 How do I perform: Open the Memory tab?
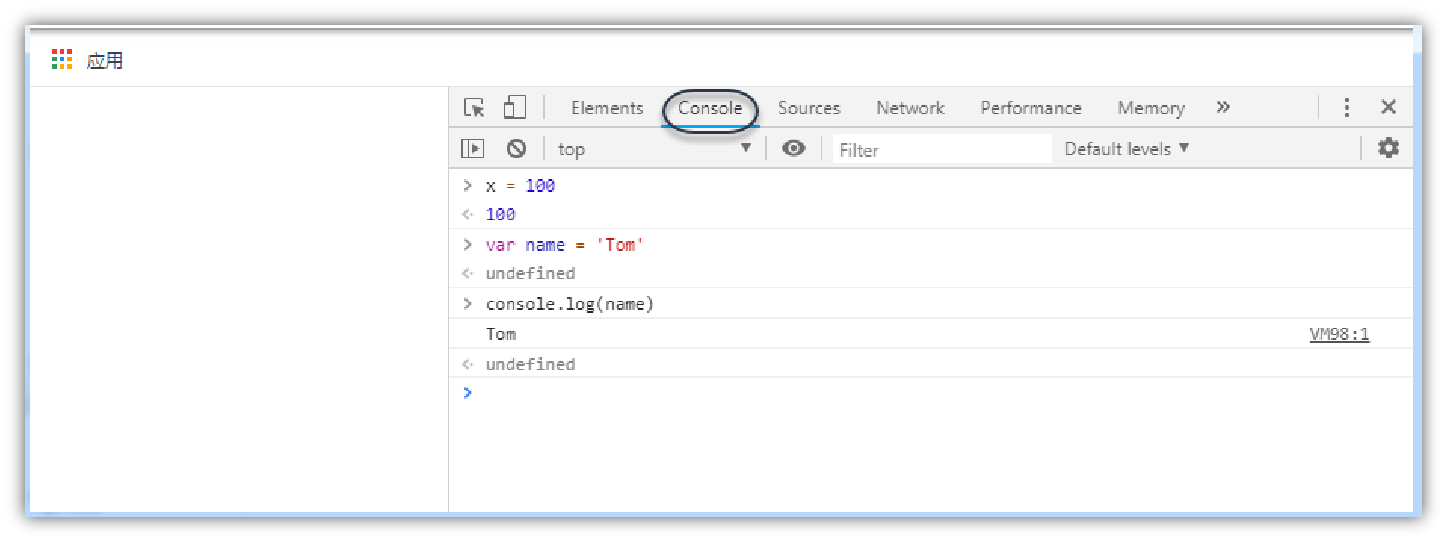coord(1151,108)
